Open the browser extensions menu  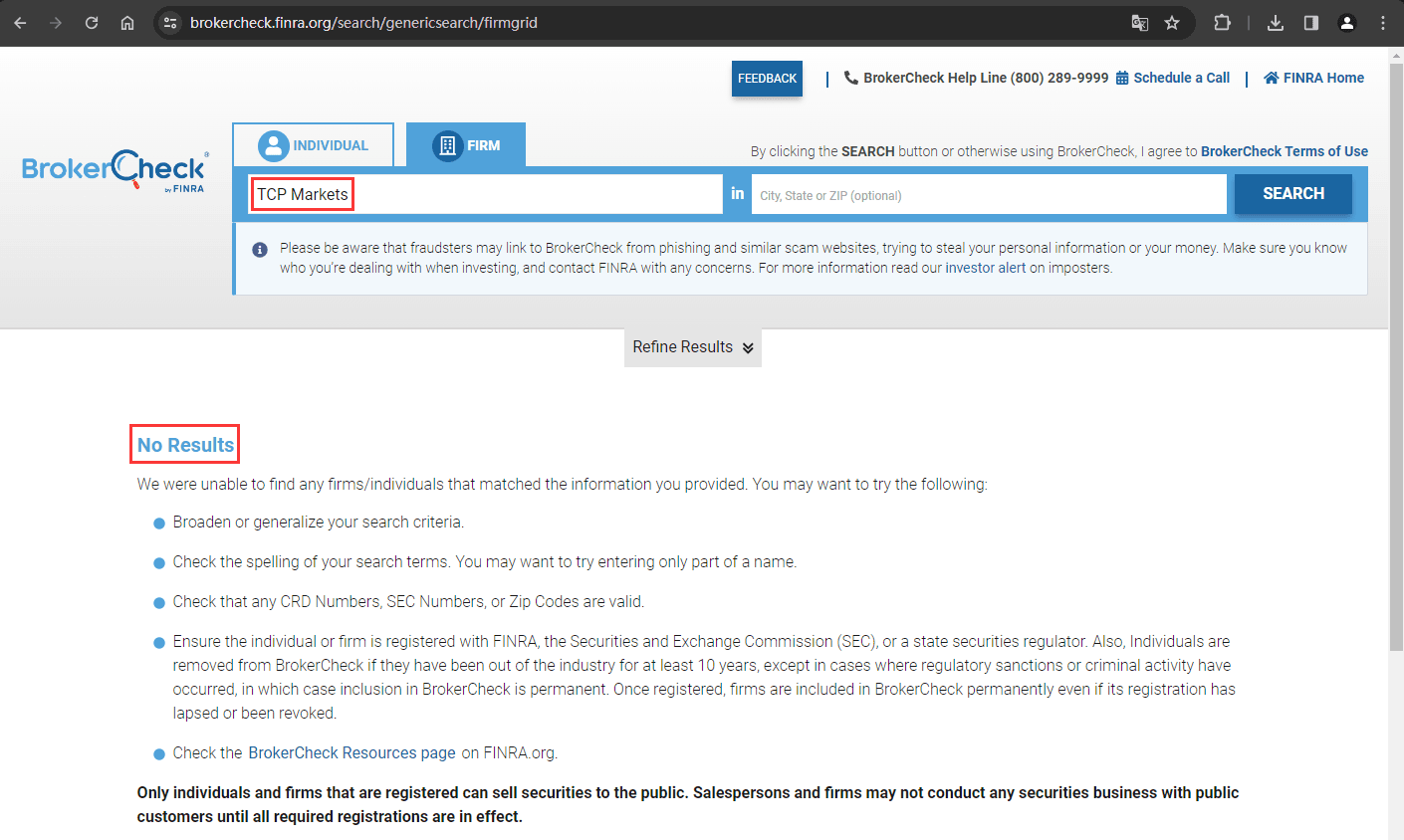(1222, 23)
